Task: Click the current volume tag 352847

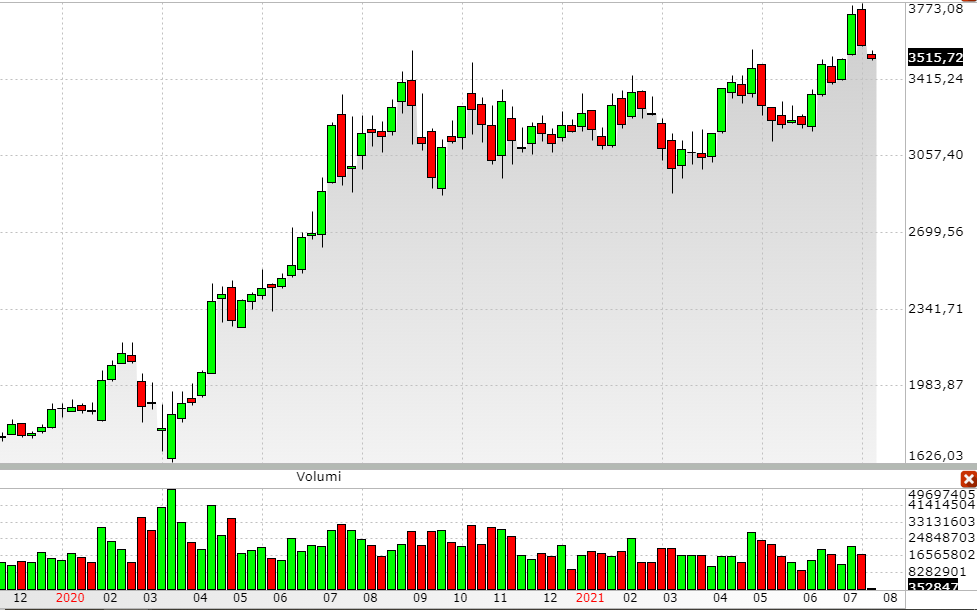Action: tap(932, 587)
